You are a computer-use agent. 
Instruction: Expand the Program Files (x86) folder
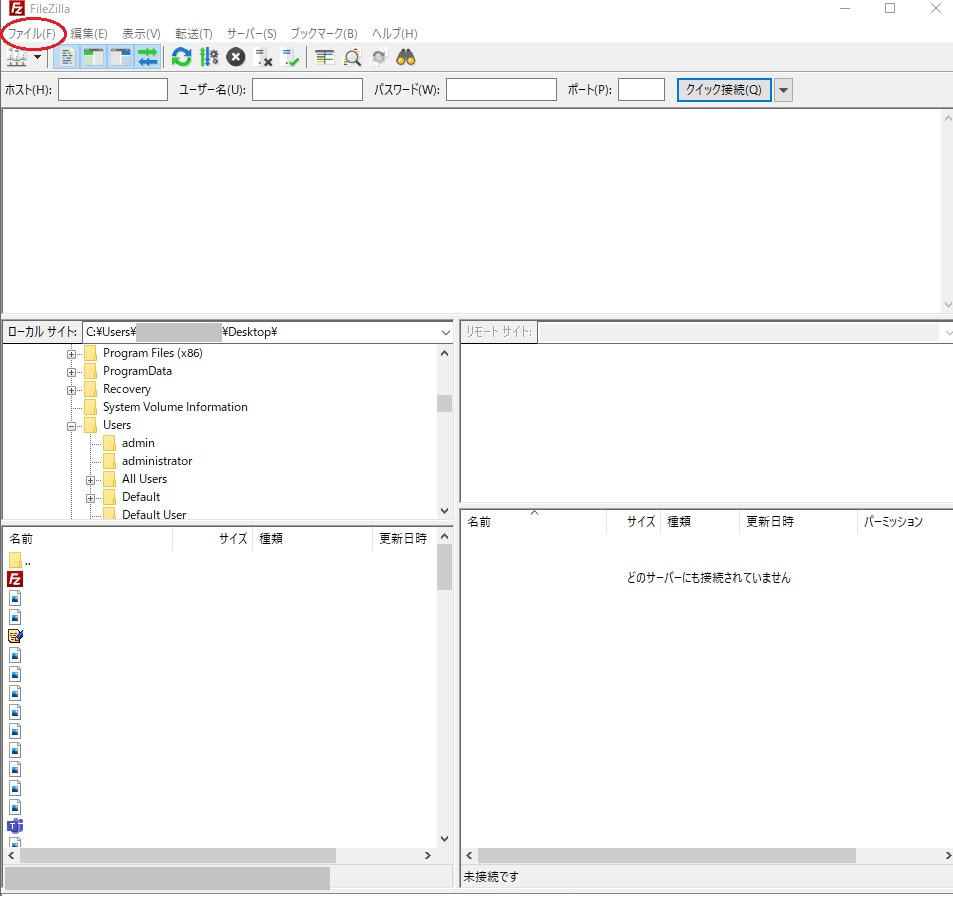tap(71, 354)
